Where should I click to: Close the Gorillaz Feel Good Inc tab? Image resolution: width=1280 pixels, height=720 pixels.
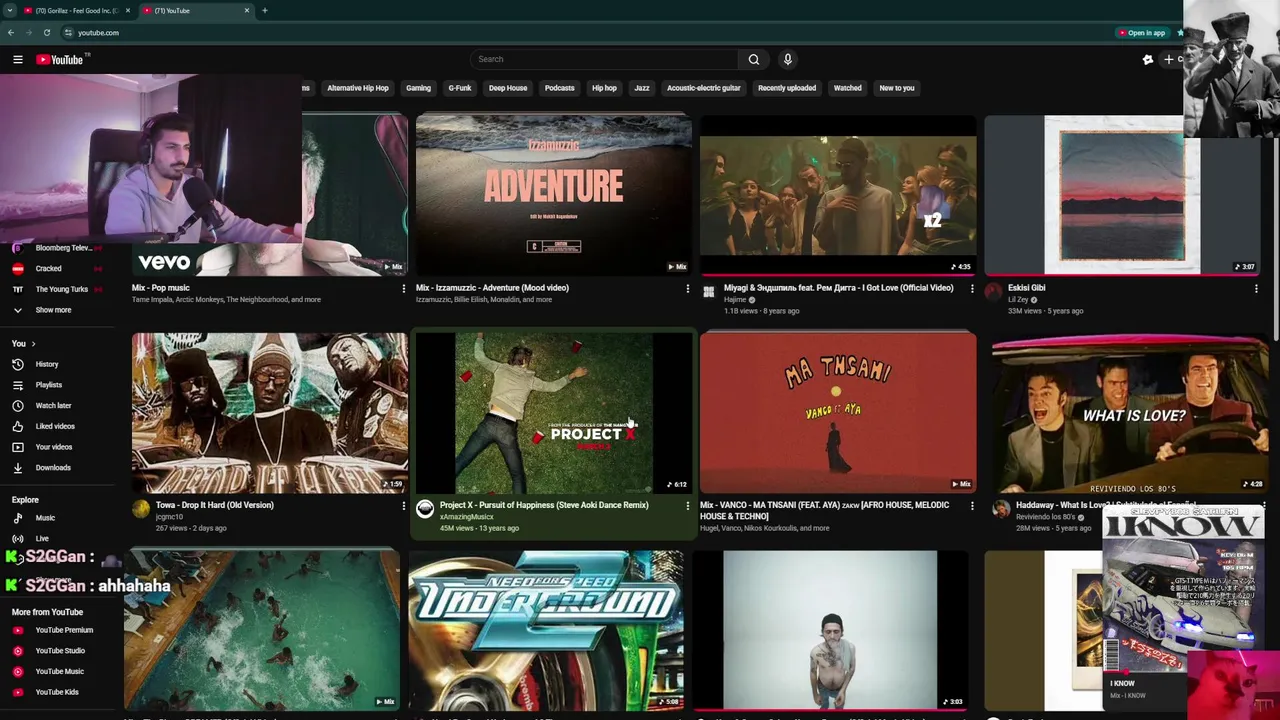tap(127, 10)
